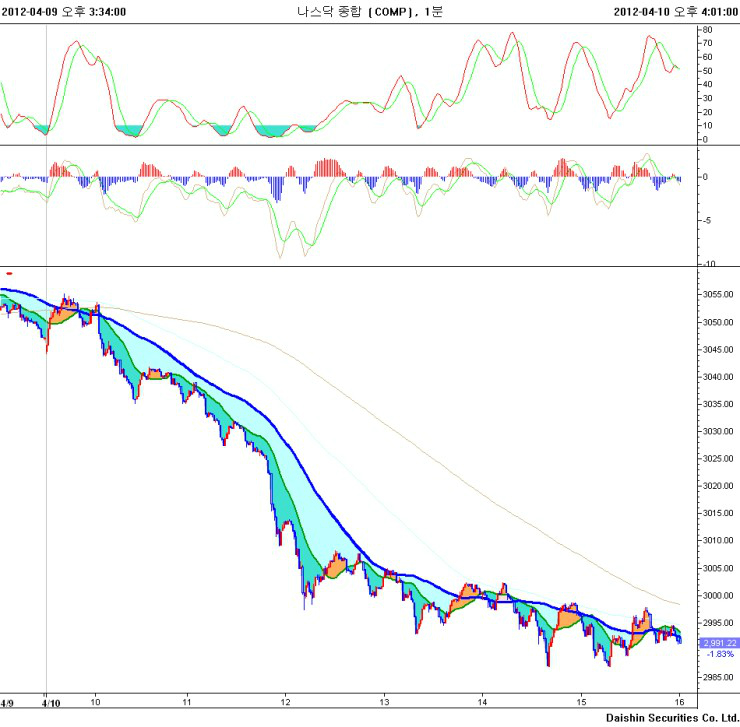The height and width of the screenshot is (727, 740).
Task: Select the 4/9 date marker on time axis
Action: (x=8, y=703)
